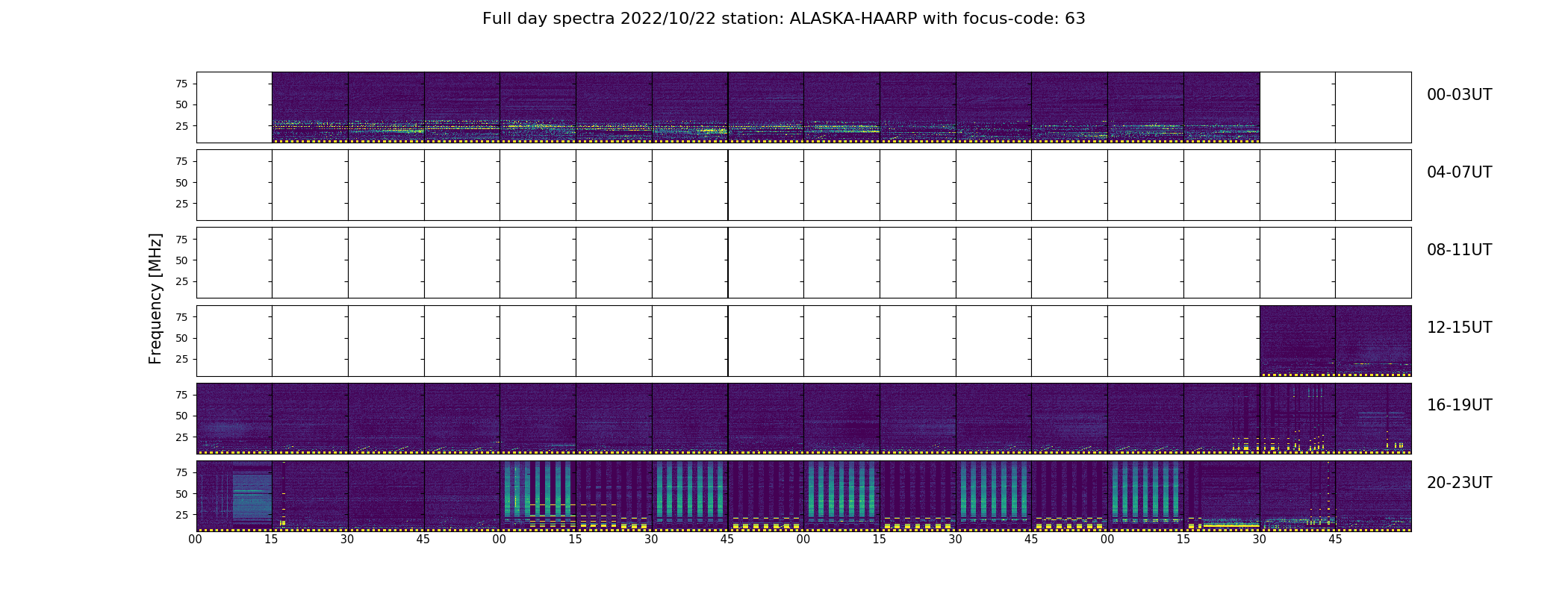
Task: Click the '04-07UT' row label
Action: (1459, 172)
